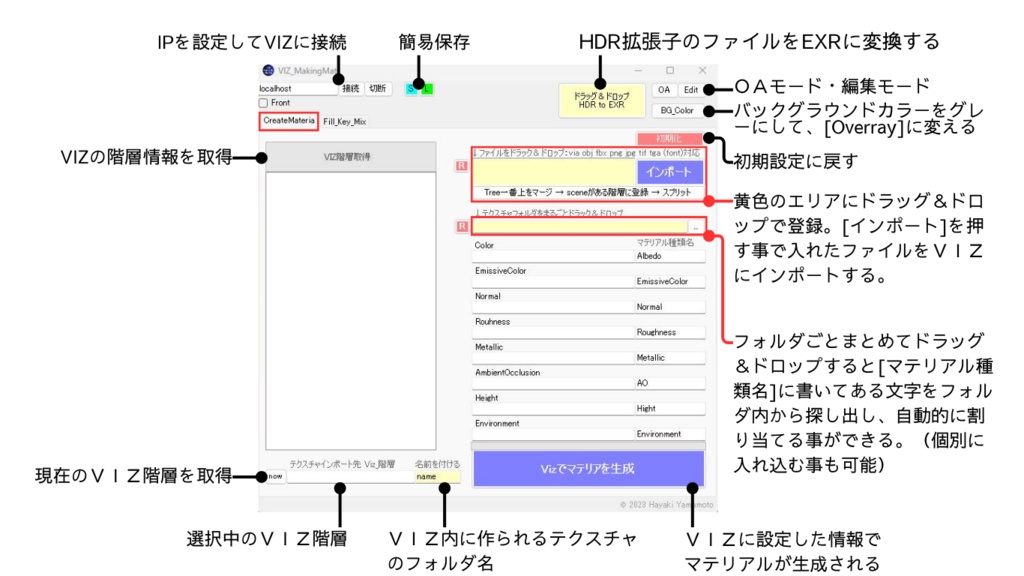The height and width of the screenshot is (576, 1024).
Task: Switch to OA mode
Action: (x=665, y=90)
